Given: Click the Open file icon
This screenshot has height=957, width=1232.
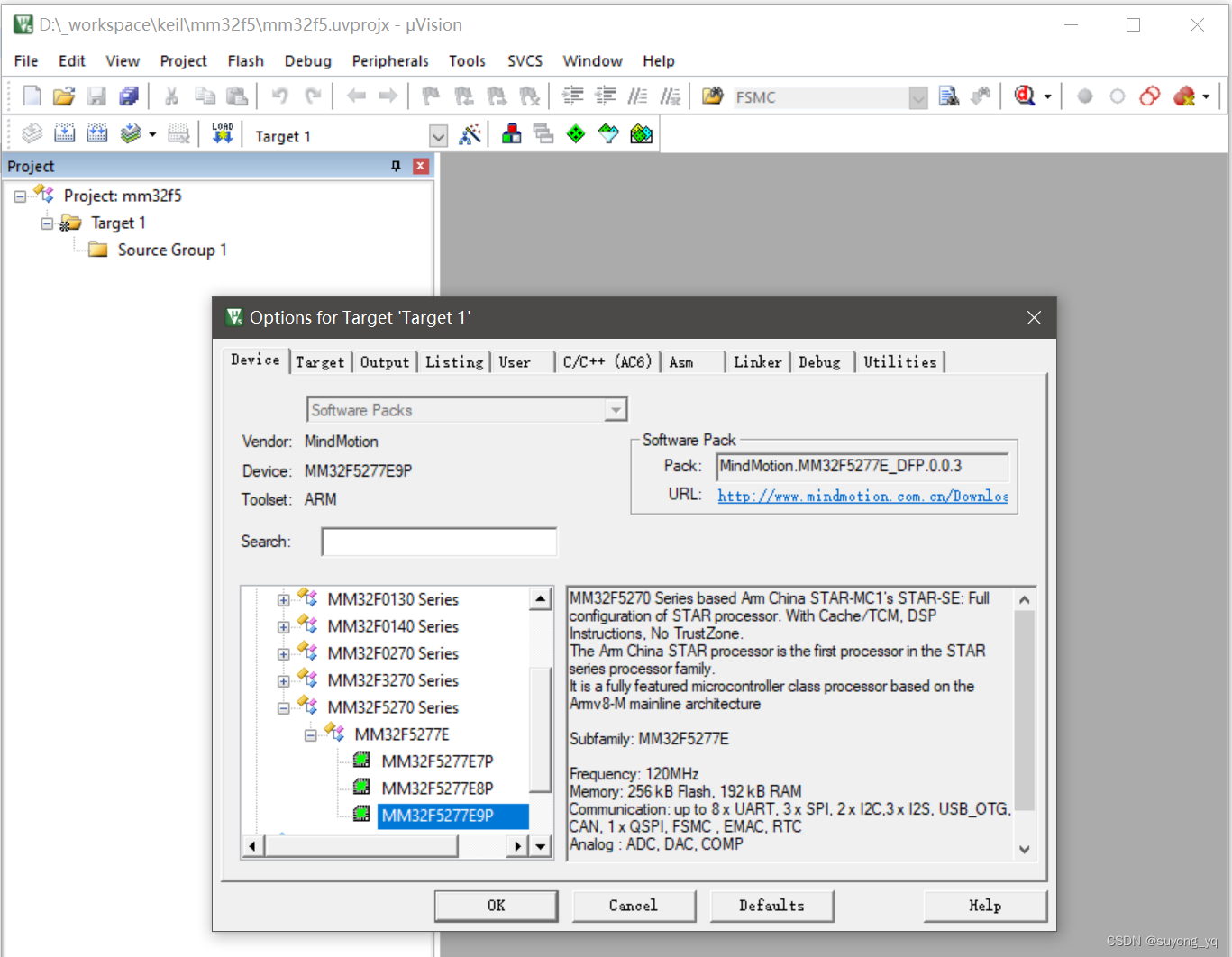Looking at the screenshot, I should [64, 96].
